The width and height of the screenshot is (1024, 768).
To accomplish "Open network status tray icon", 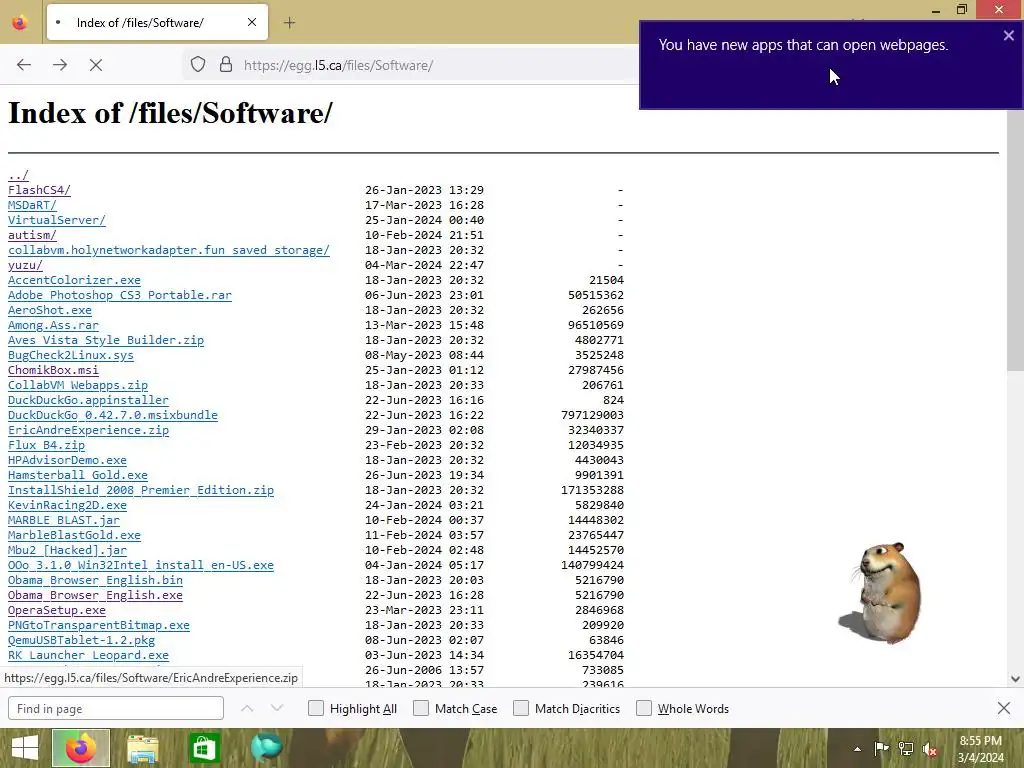I will pyautogui.click(x=906, y=749).
